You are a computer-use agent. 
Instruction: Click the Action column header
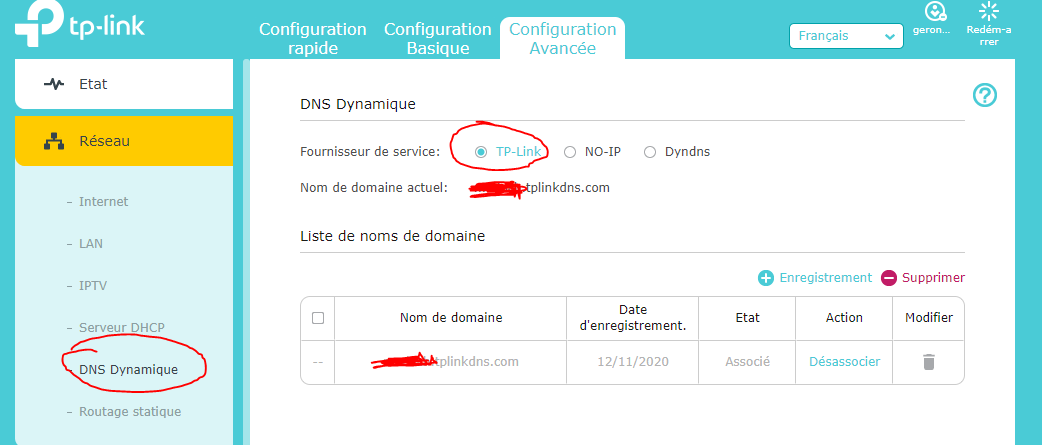click(x=845, y=318)
